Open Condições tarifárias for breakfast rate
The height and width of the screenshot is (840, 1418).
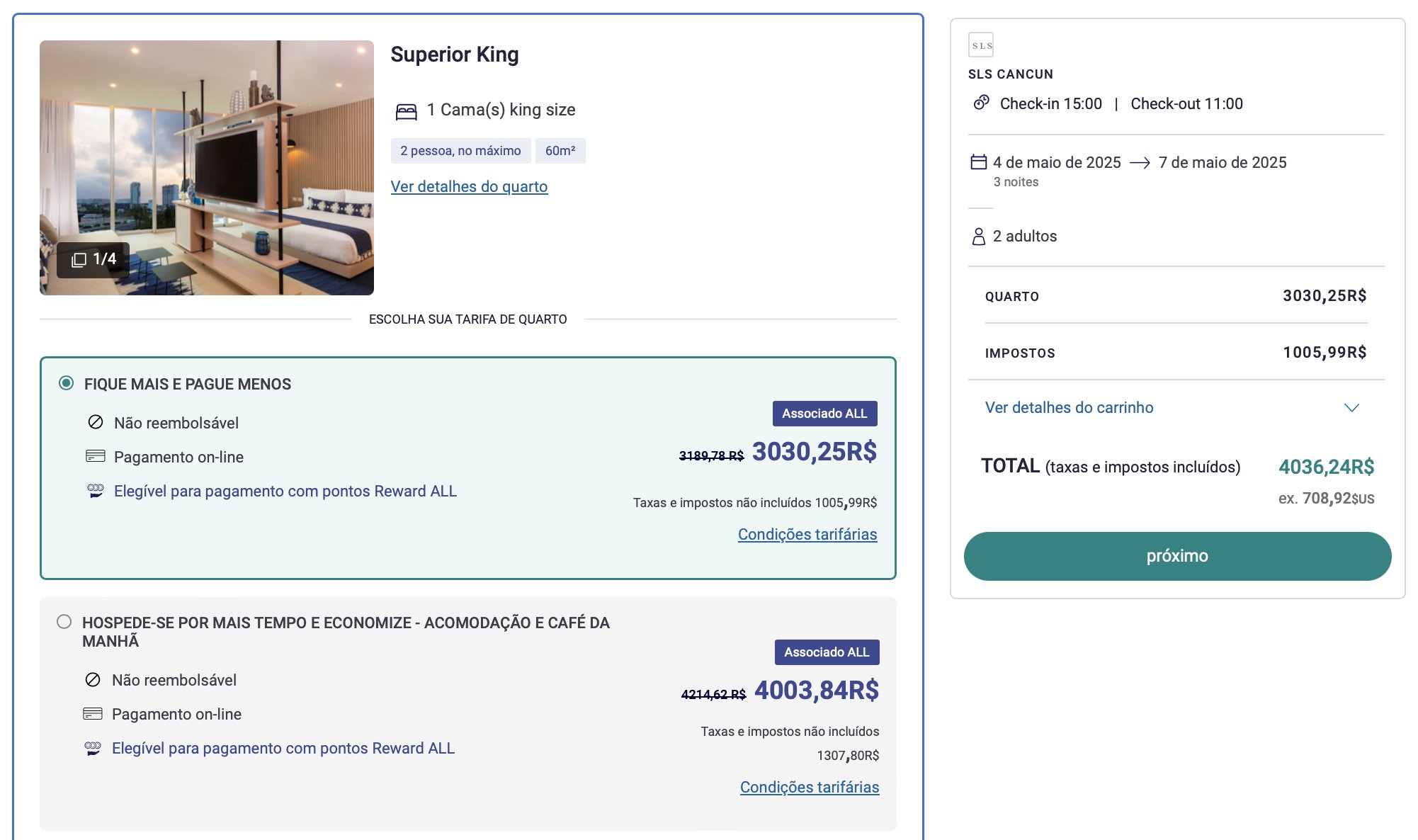[809, 787]
